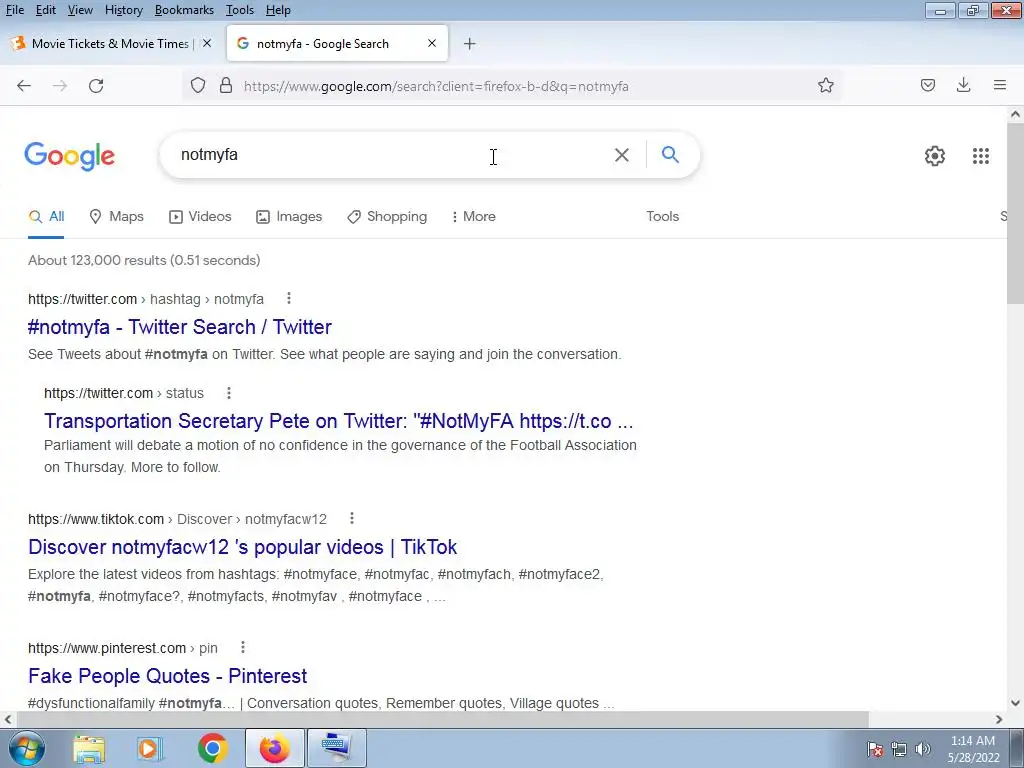Viewport: 1024px width, 768px height.
Task: Launch Google Chrome from the taskbar
Action: 212,748
